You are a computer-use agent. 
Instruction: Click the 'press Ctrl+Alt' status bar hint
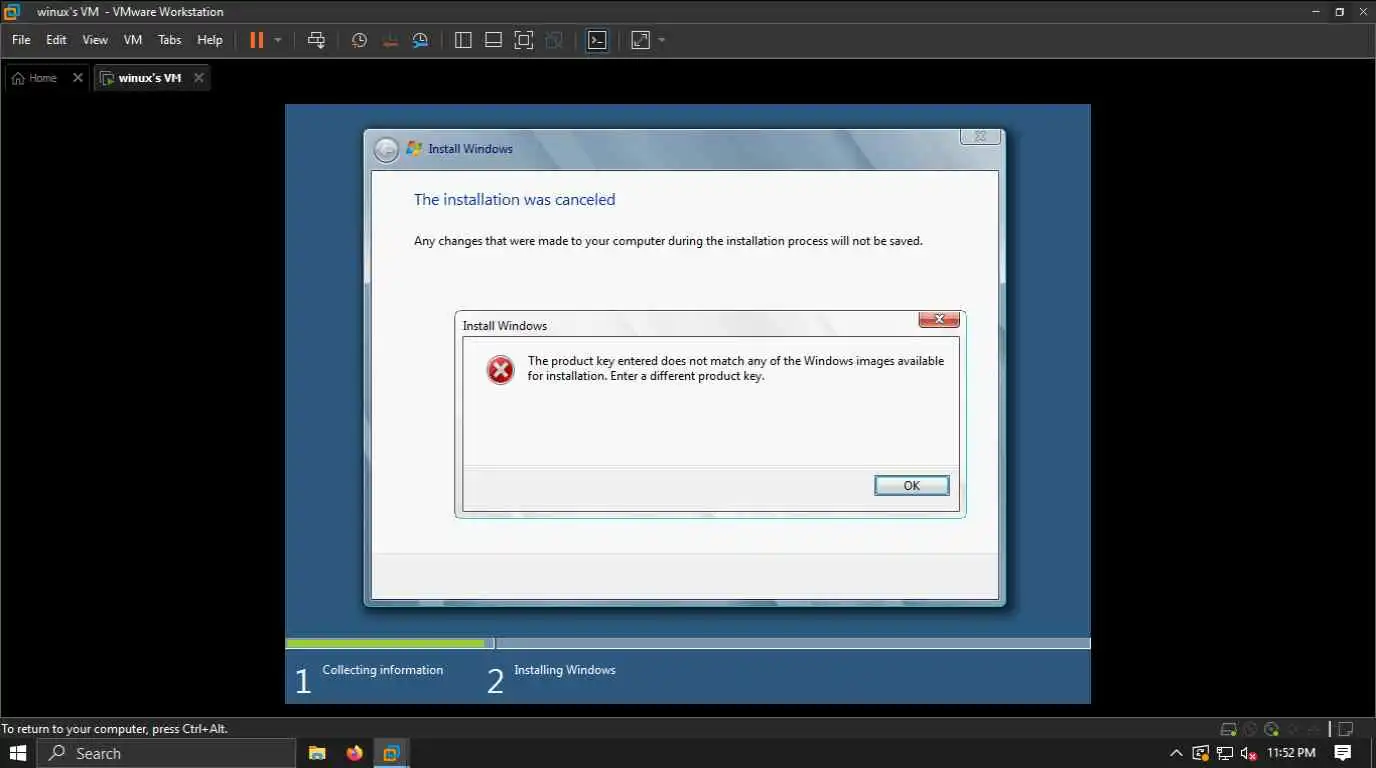coord(114,729)
